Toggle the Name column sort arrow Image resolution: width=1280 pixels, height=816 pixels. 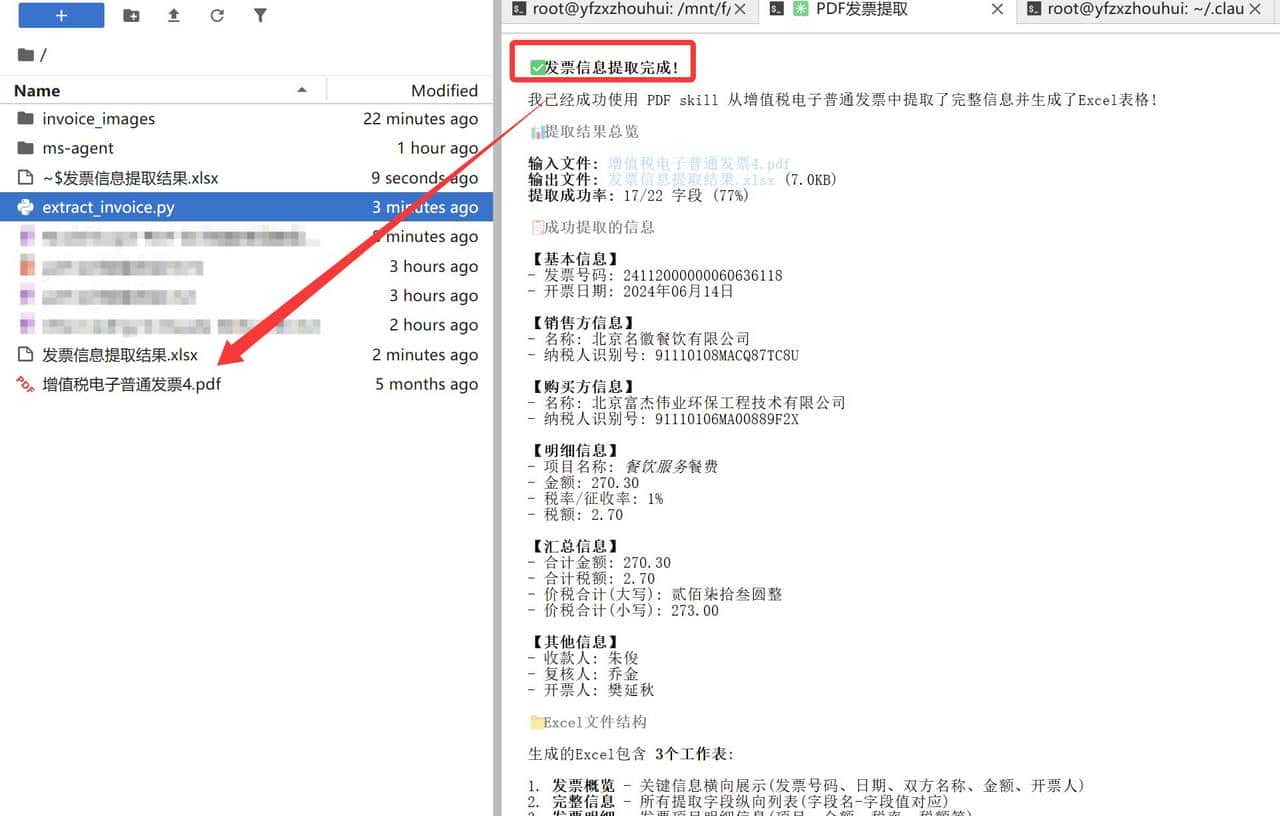(x=303, y=90)
